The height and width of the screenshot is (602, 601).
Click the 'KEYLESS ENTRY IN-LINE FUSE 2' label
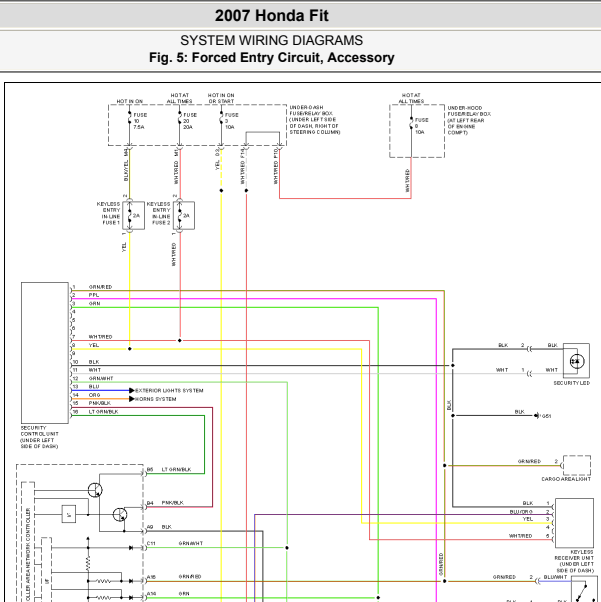(x=158, y=213)
